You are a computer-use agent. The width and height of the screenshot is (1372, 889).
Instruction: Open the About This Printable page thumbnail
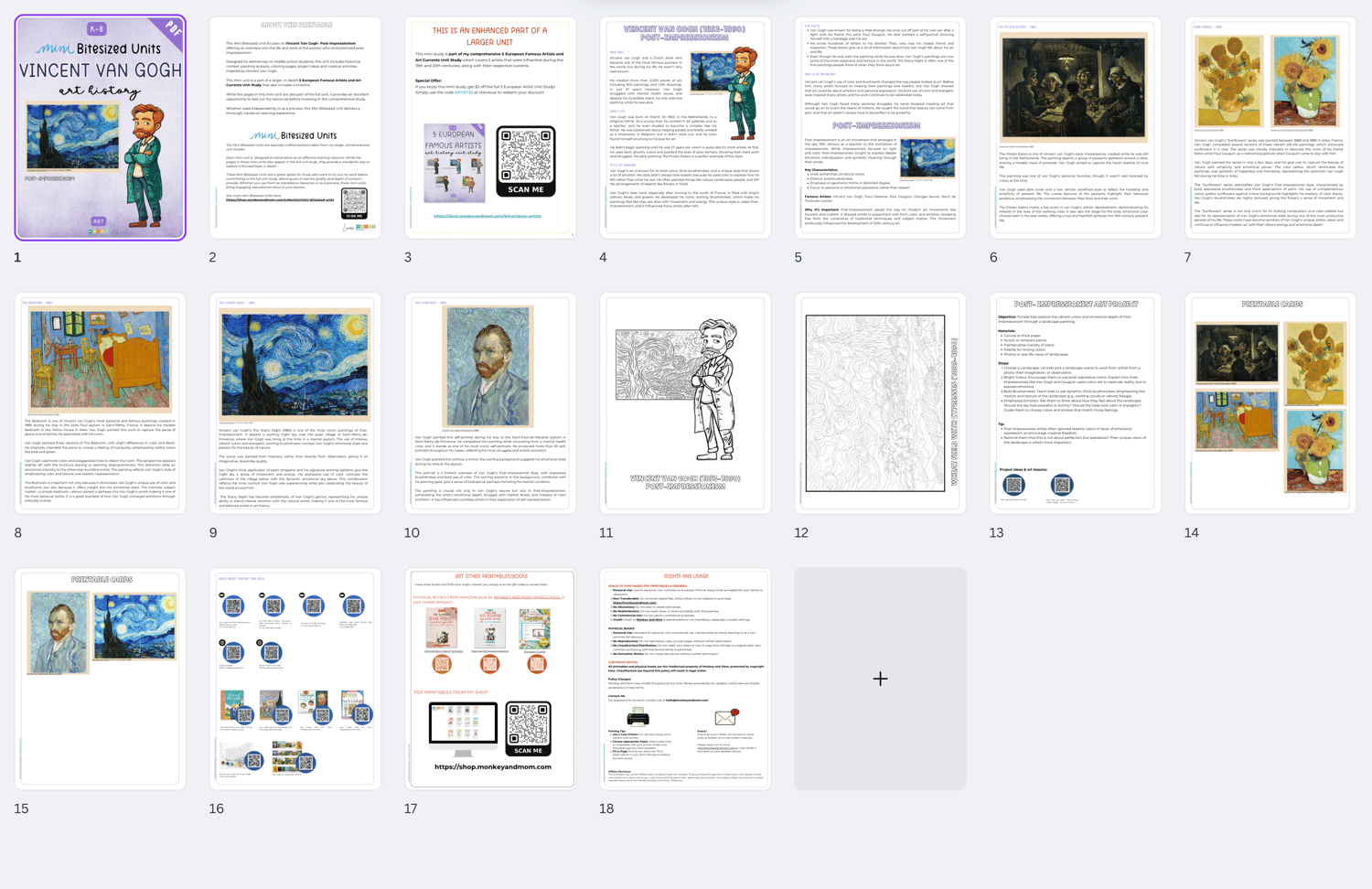click(295, 128)
